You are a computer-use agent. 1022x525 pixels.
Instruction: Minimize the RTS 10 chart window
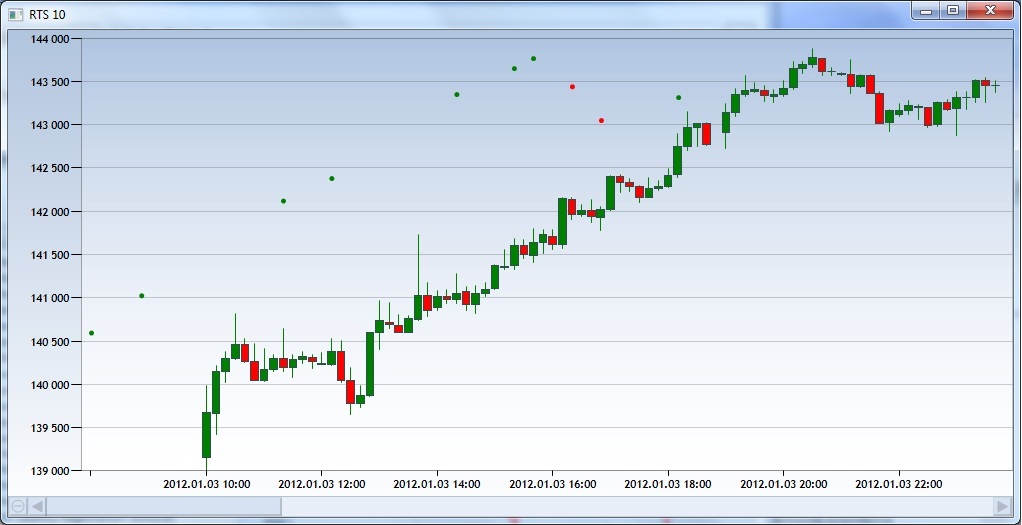[x=926, y=10]
